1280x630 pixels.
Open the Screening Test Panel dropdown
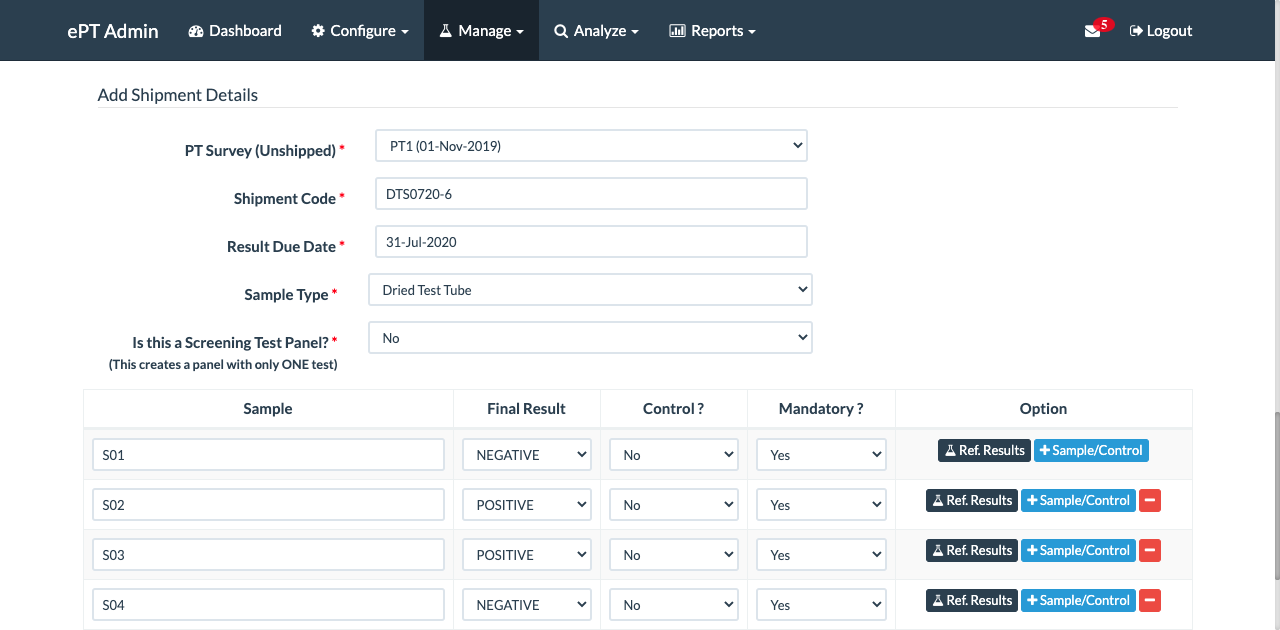590,338
